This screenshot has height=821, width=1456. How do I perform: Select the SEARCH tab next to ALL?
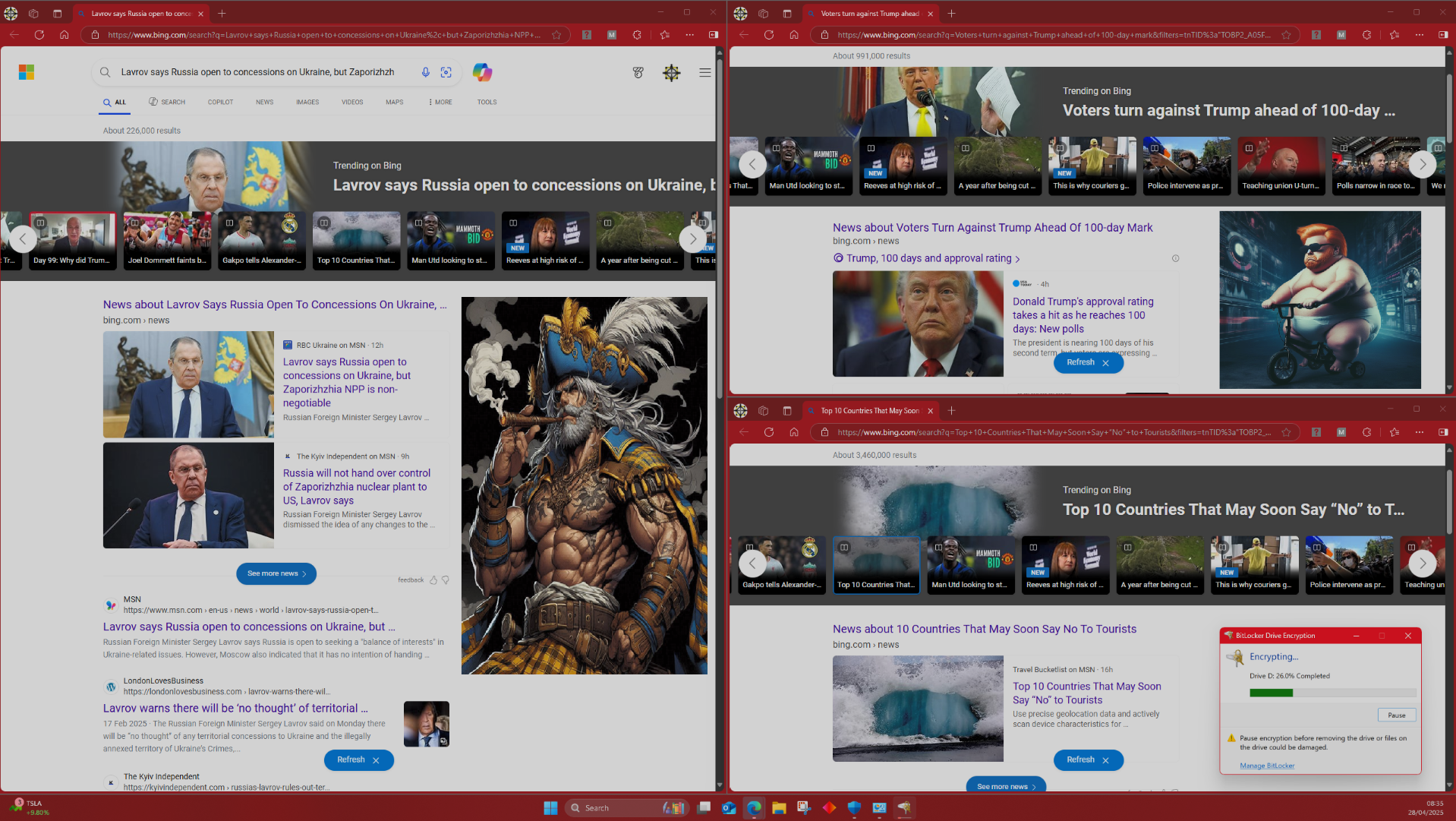(167, 102)
